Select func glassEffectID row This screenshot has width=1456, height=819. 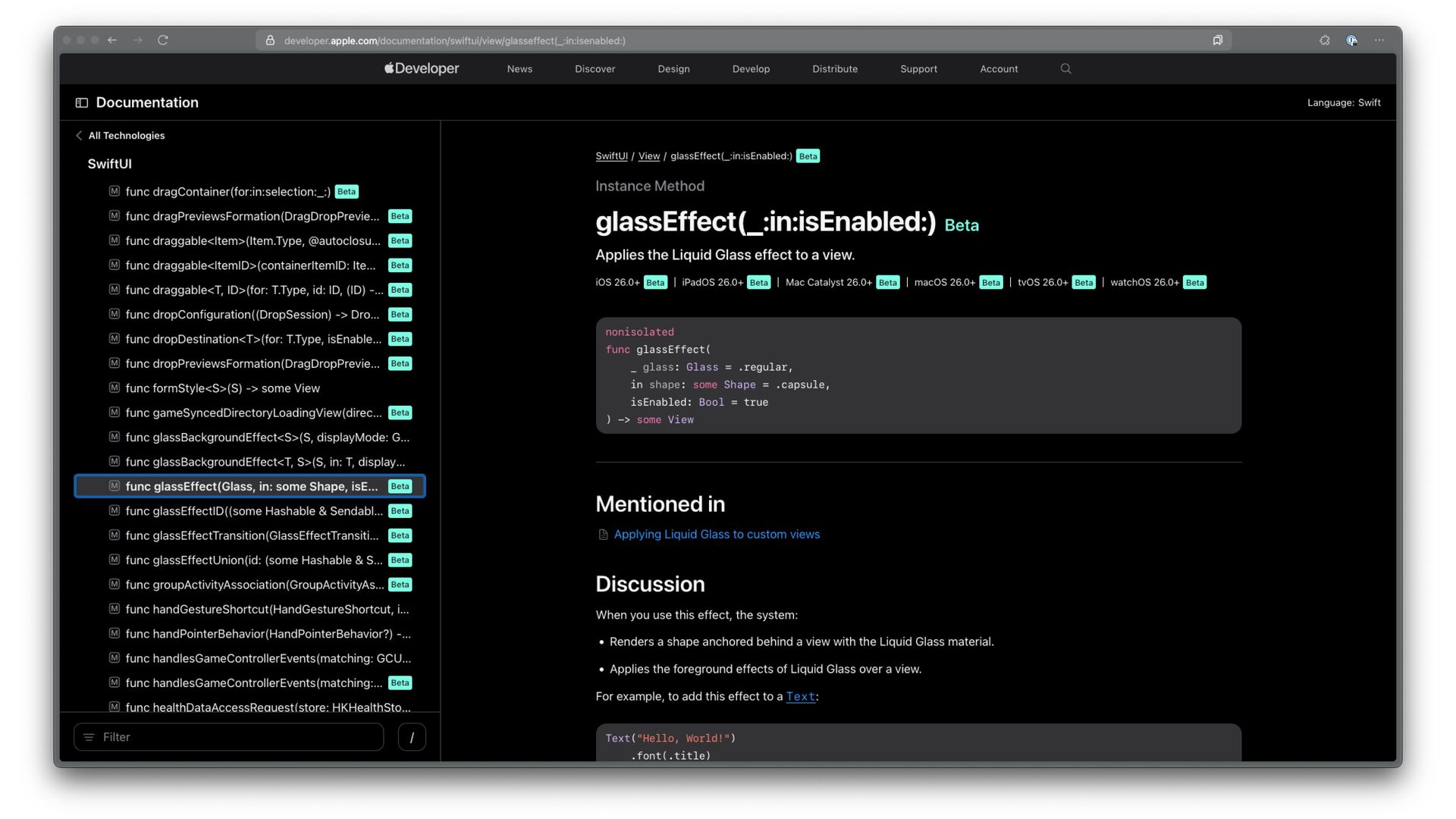click(x=249, y=510)
